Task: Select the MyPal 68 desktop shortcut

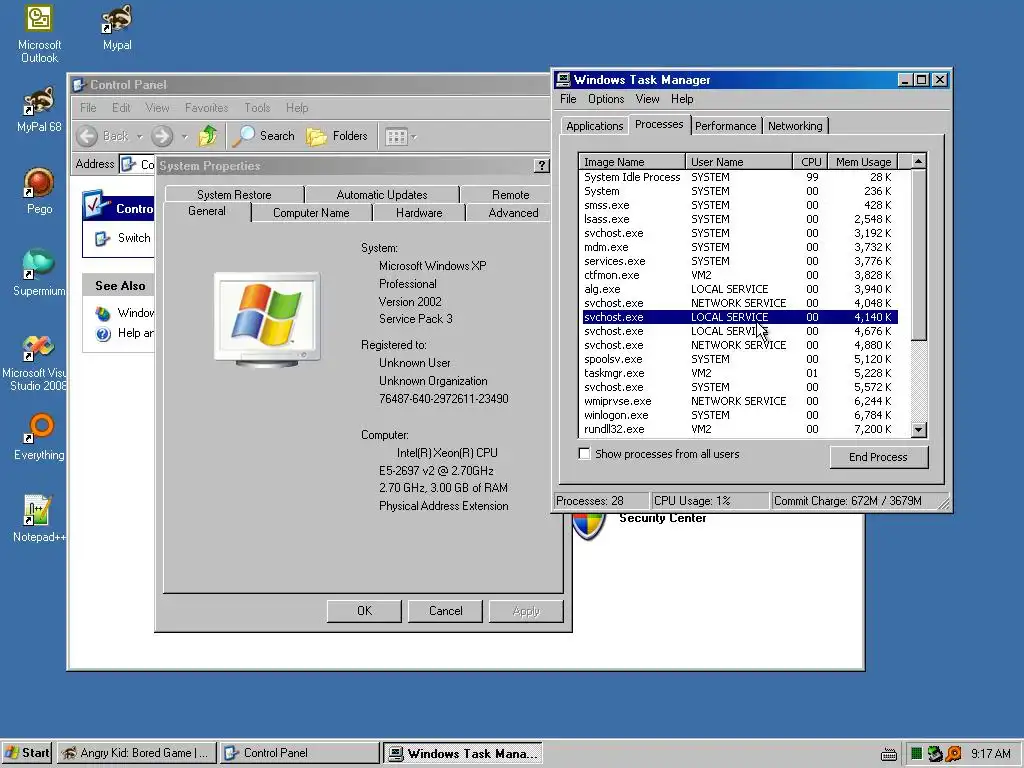Action: 39,110
